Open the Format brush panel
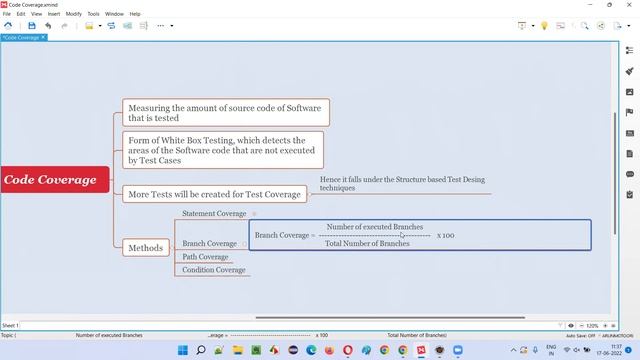Image resolution: width=640 pixels, height=360 pixels. (x=629, y=71)
